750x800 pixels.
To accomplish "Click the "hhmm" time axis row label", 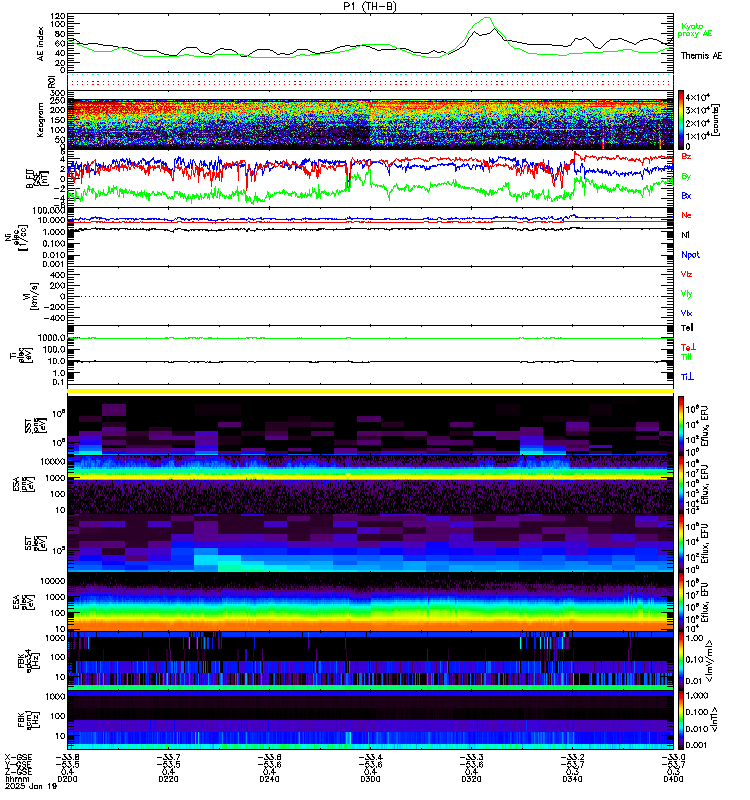I will (16, 779).
